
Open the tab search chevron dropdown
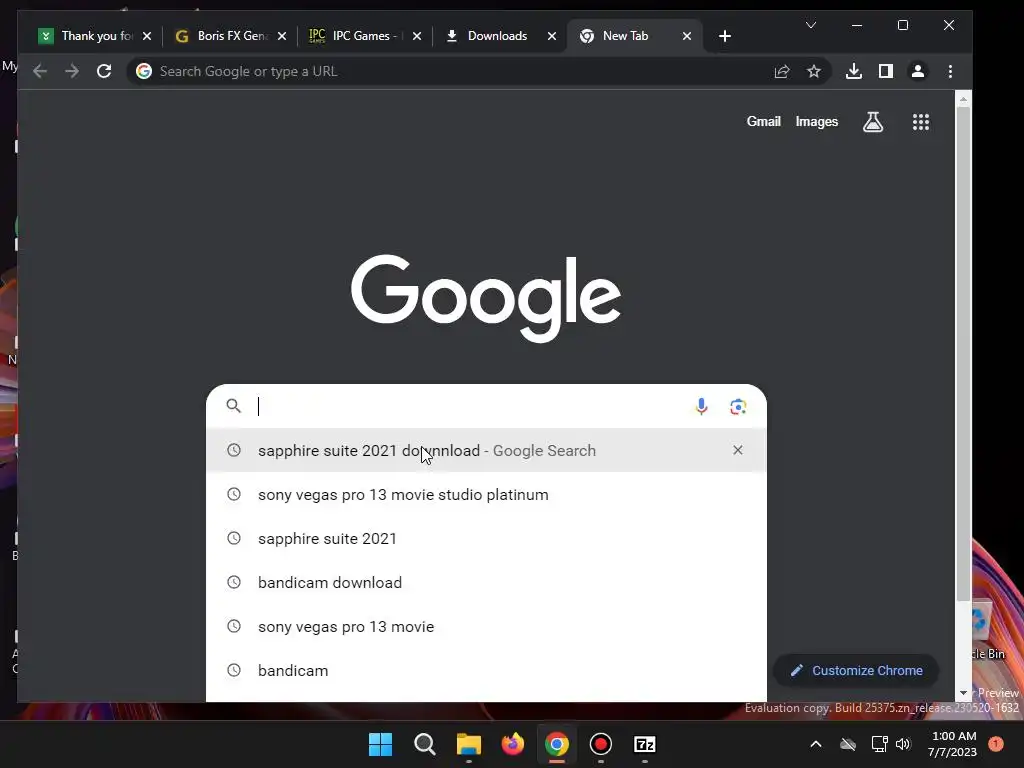811,25
